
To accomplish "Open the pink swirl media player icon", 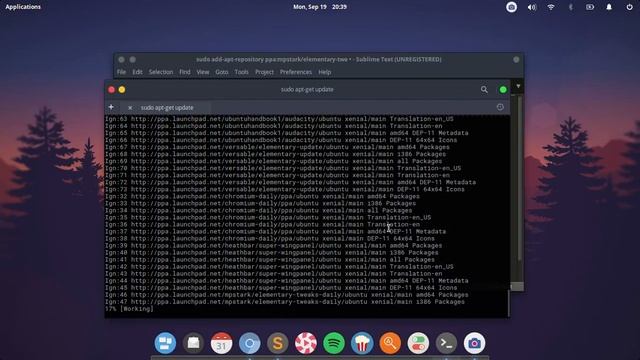I will click(306, 343).
